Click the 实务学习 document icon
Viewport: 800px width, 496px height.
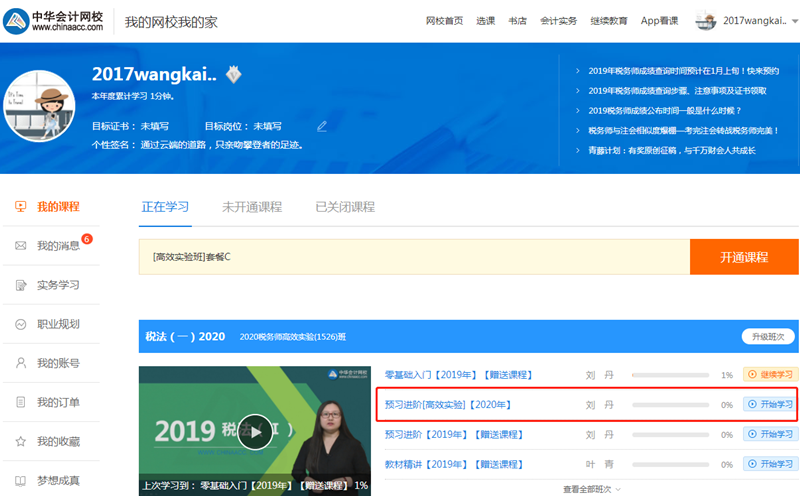tap(20, 285)
